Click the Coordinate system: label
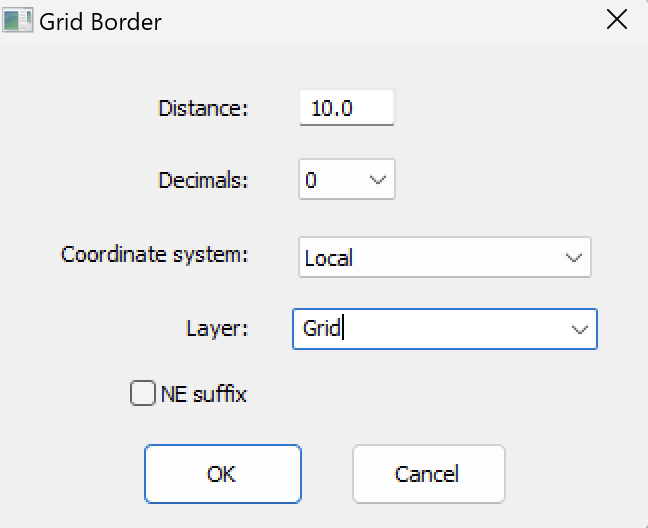Viewport: 648px width, 528px height. [155, 254]
